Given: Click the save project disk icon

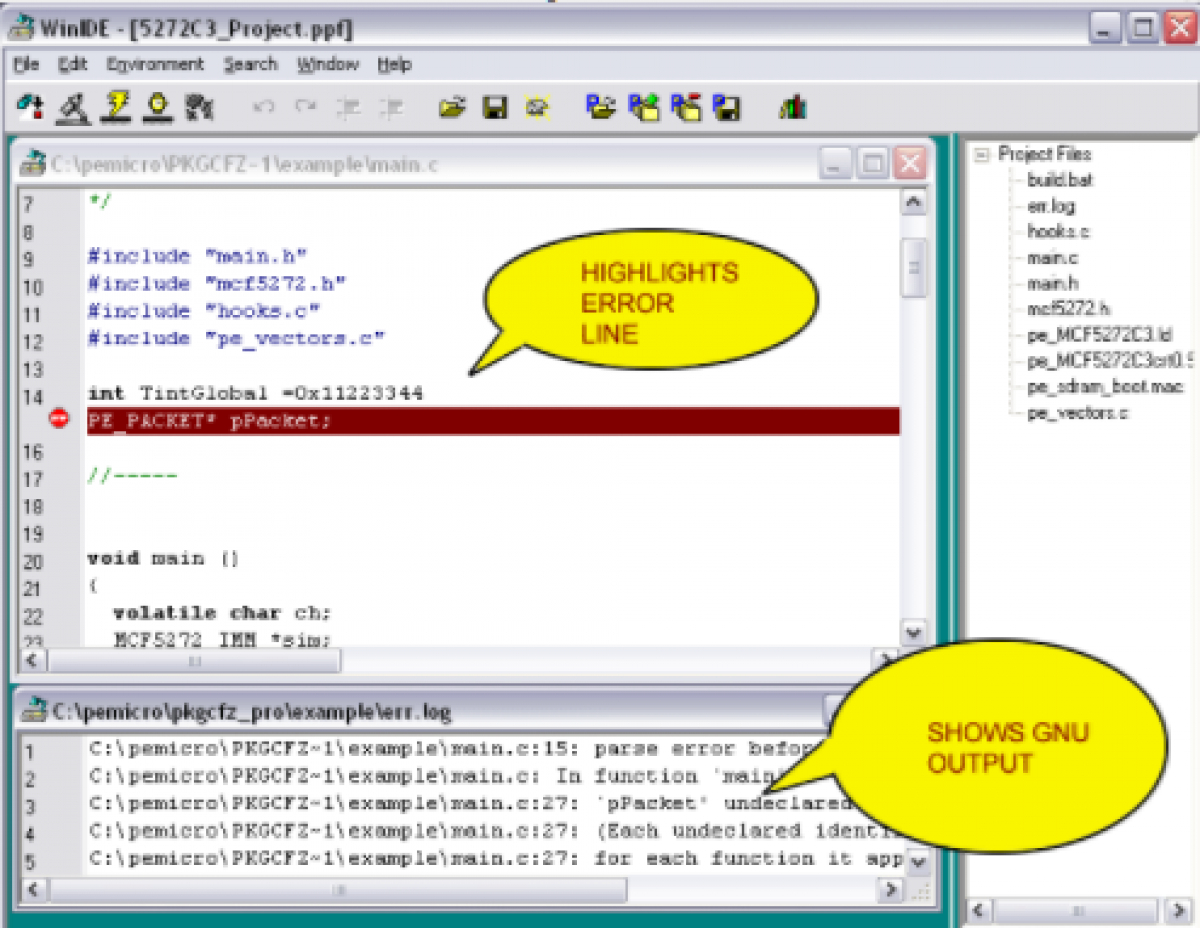Looking at the screenshot, I should click(727, 107).
